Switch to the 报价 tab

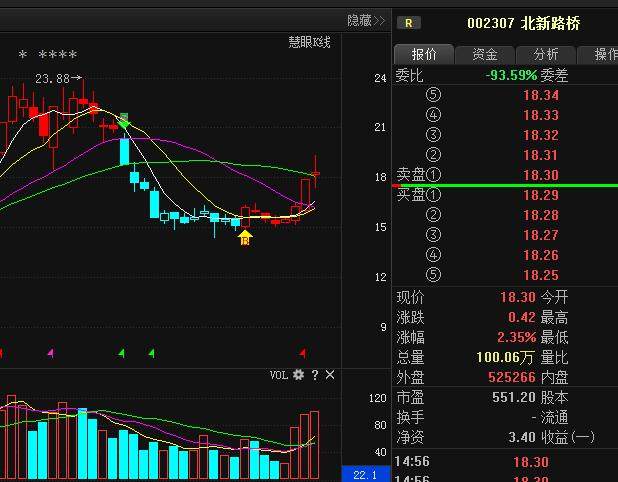tap(424, 54)
